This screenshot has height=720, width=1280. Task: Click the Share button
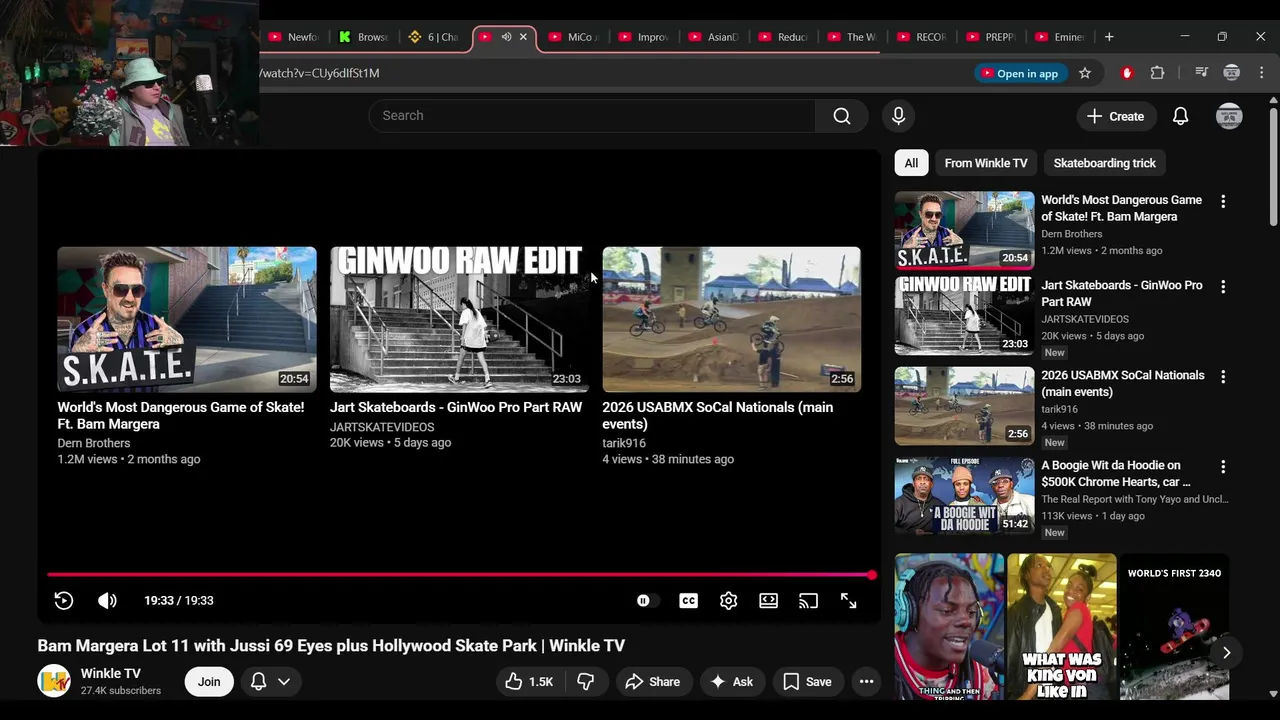click(x=652, y=681)
